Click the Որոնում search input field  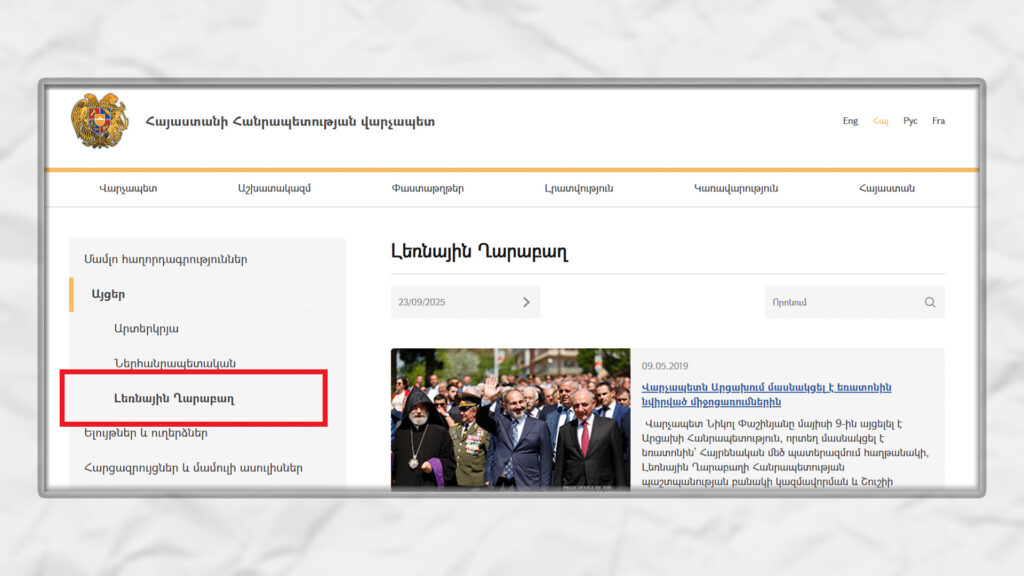(854, 302)
